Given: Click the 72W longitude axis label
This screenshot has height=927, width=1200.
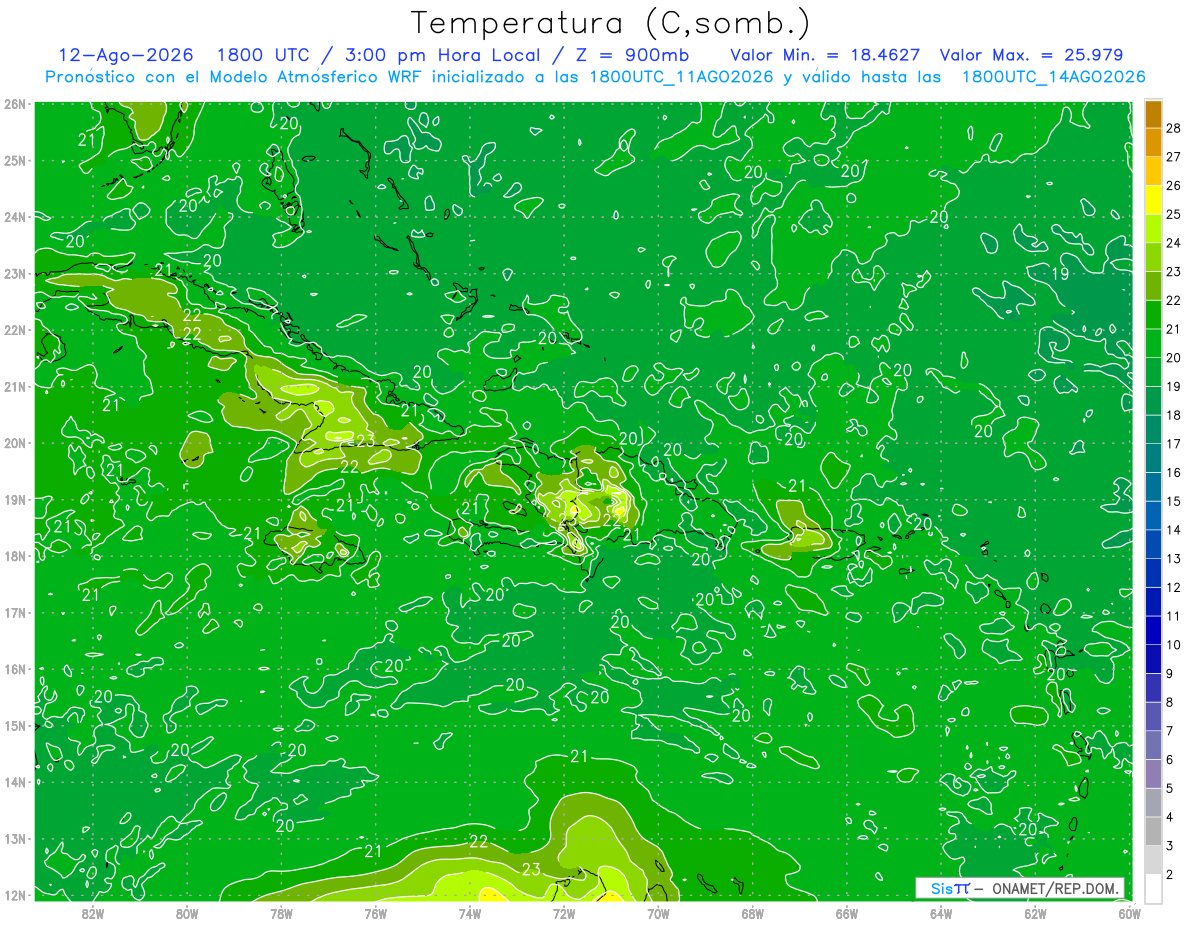Looking at the screenshot, I should [x=564, y=912].
